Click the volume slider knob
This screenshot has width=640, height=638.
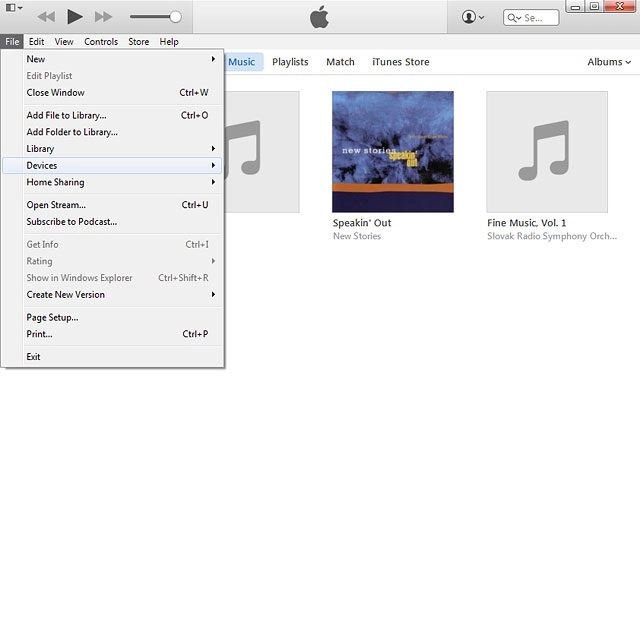176,17
